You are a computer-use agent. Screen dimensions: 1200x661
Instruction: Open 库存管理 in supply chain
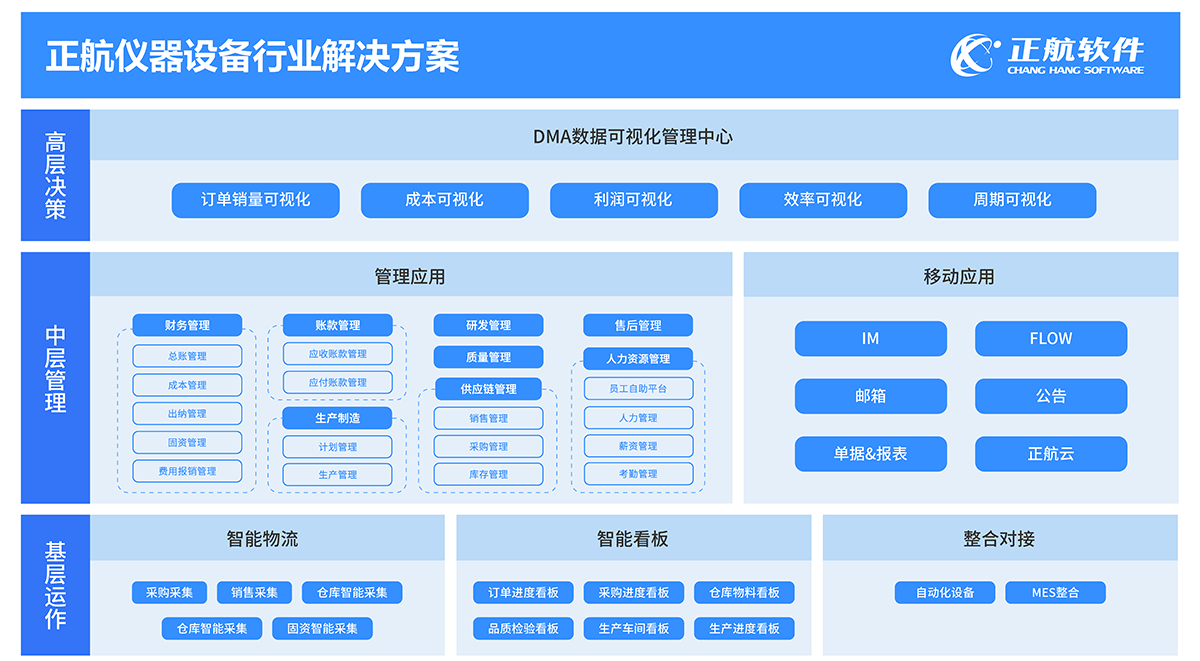(488, 474)
